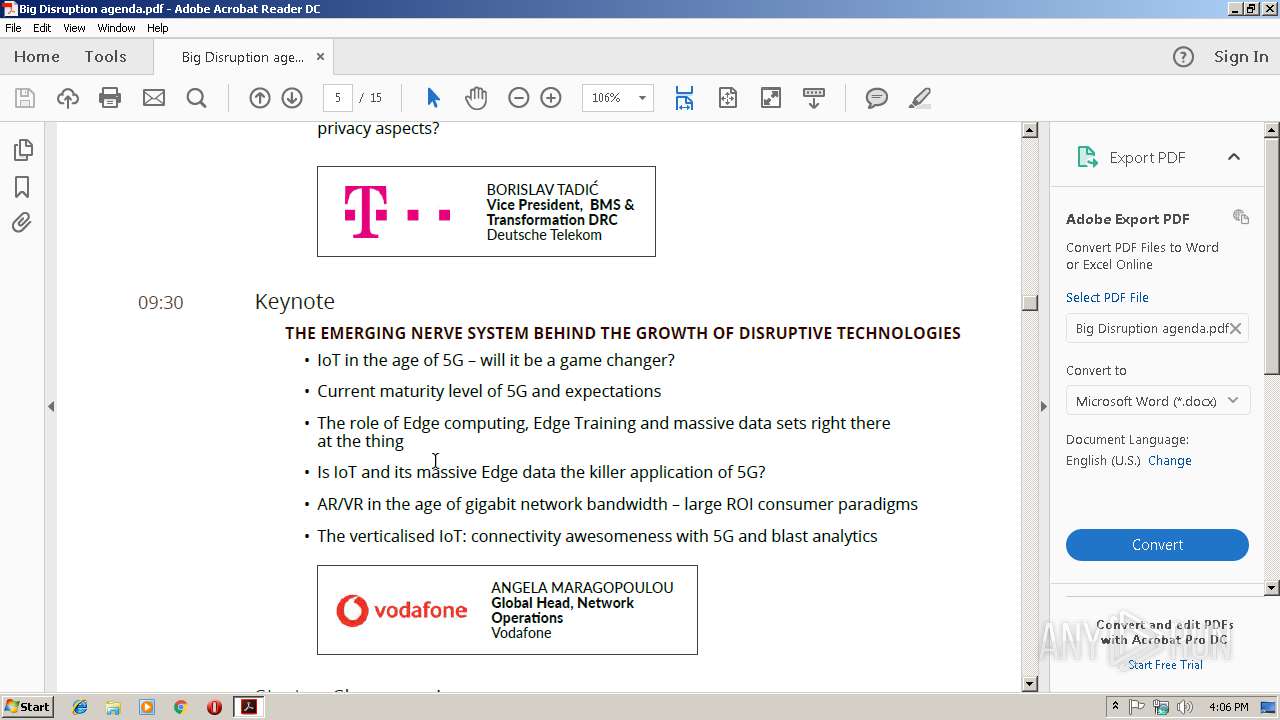Activate the Hand pan tool
This screenshot has width=1280, height=720.
476,98
